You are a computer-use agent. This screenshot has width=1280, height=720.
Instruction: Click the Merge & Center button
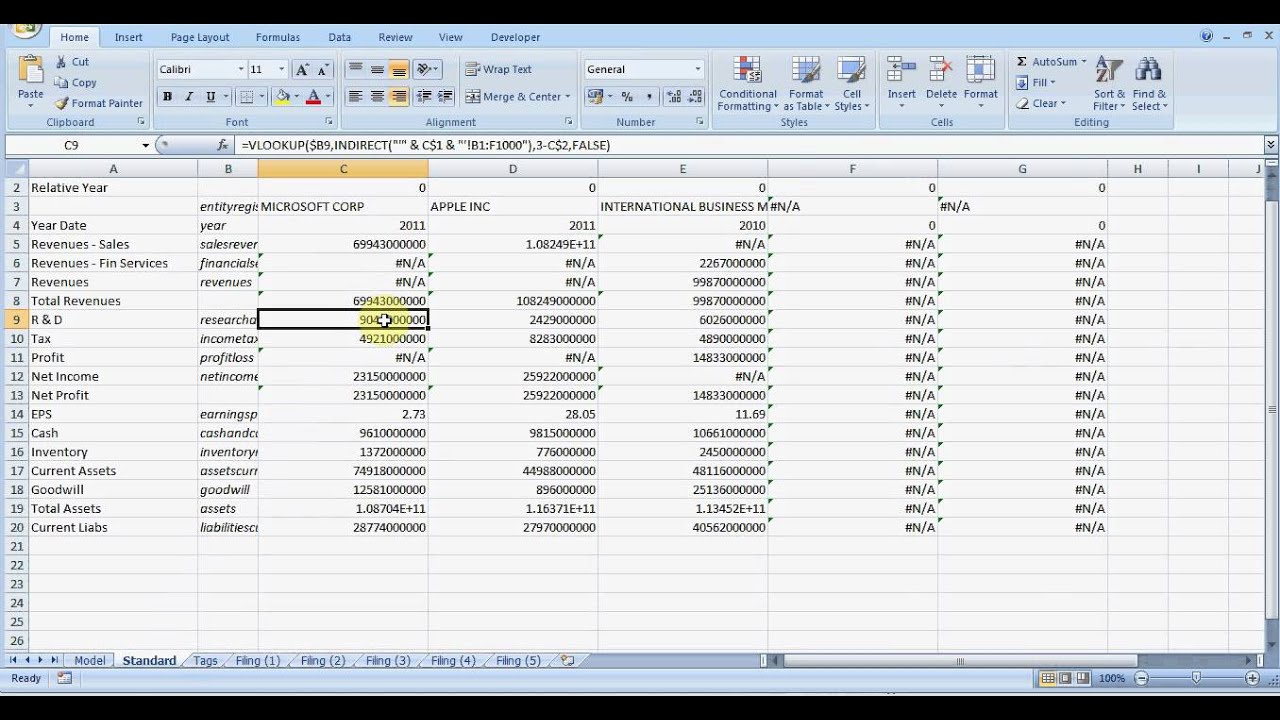pos(512,97)
